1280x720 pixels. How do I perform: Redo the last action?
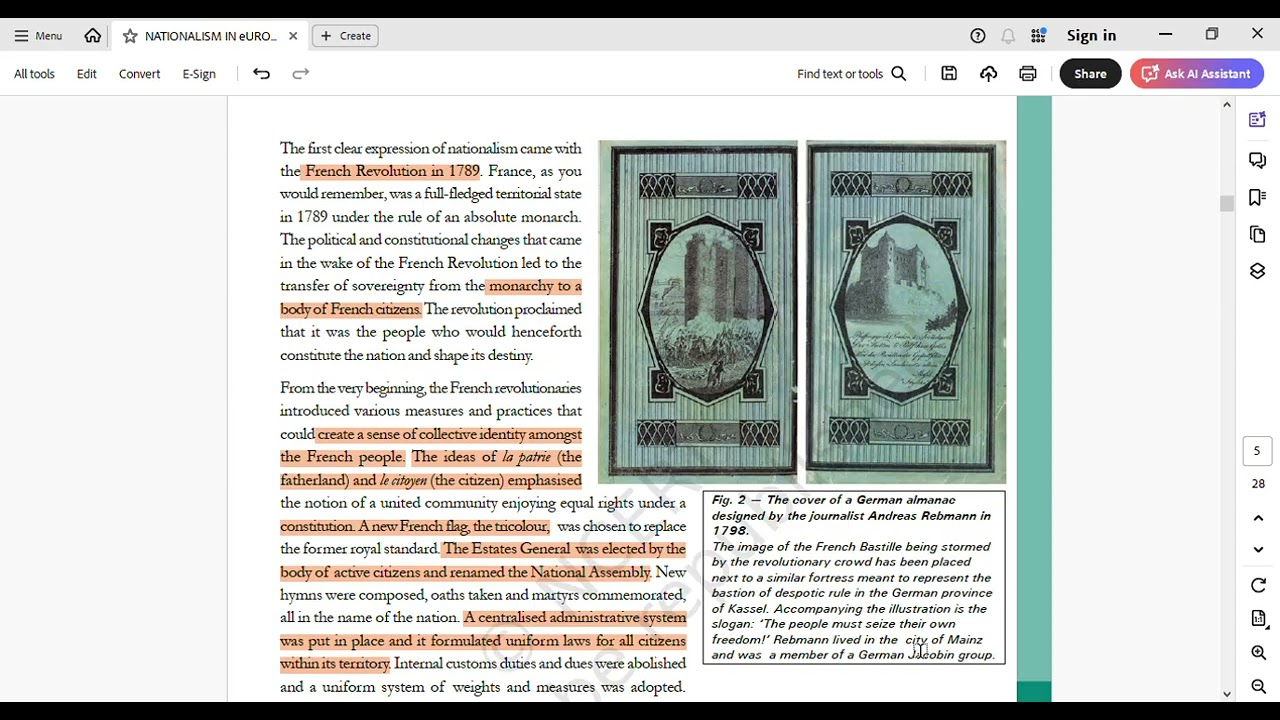click(x=301, y=74)
